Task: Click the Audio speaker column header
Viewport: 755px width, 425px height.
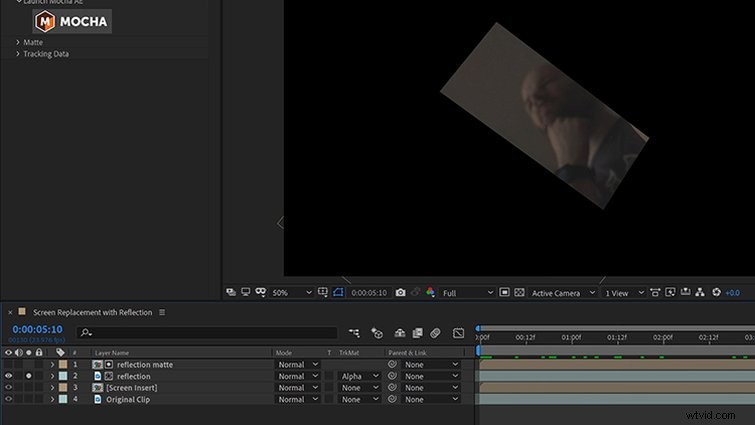Action: coord(18,352)
